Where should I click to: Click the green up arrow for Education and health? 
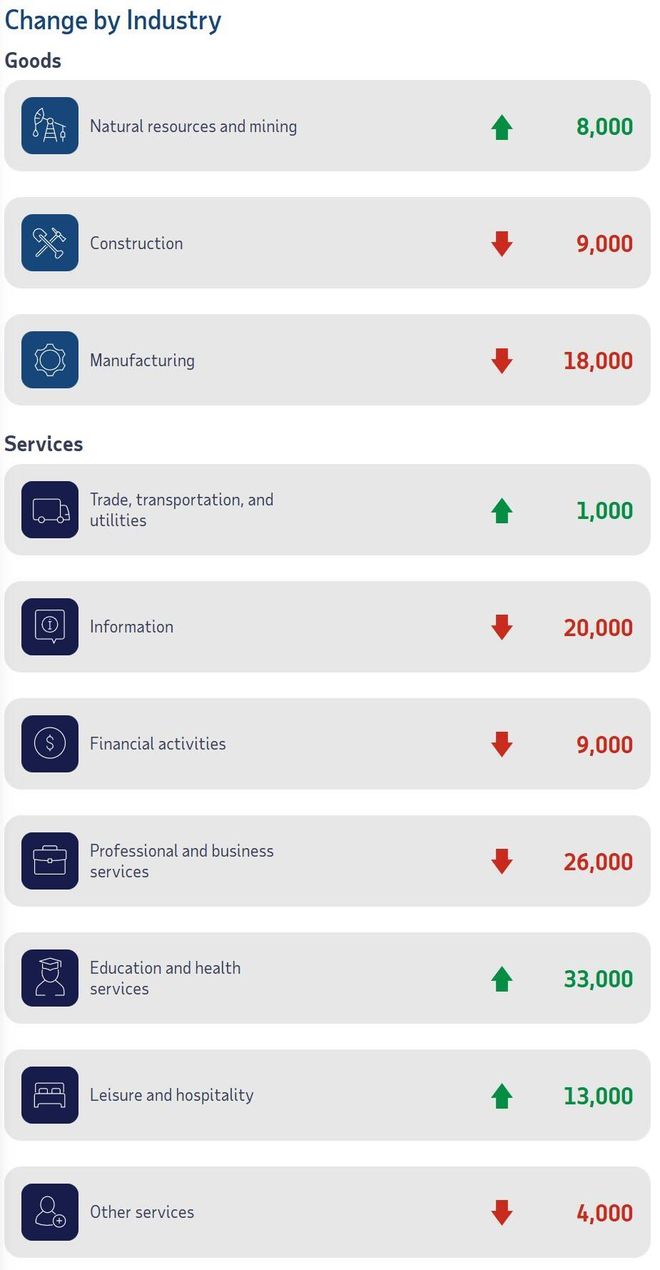pos(502,979)
